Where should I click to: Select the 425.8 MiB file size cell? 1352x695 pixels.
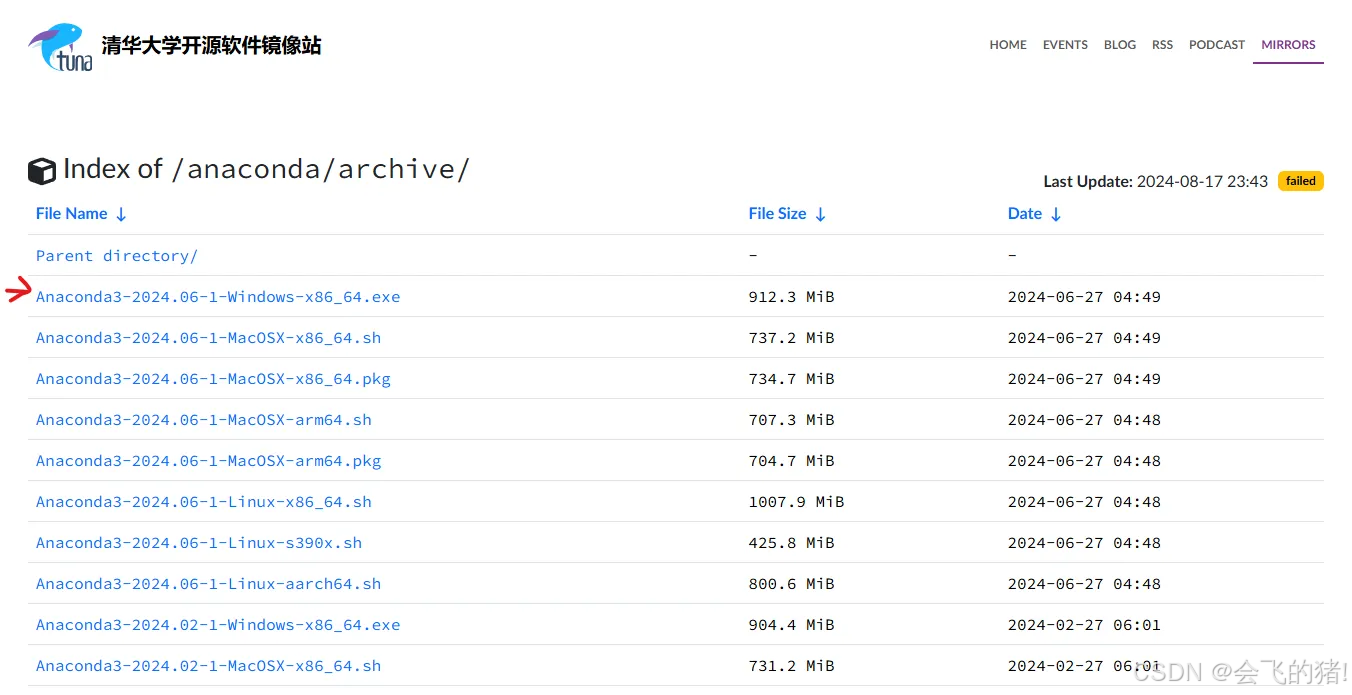pyautogui.click(x=791, y=543)
